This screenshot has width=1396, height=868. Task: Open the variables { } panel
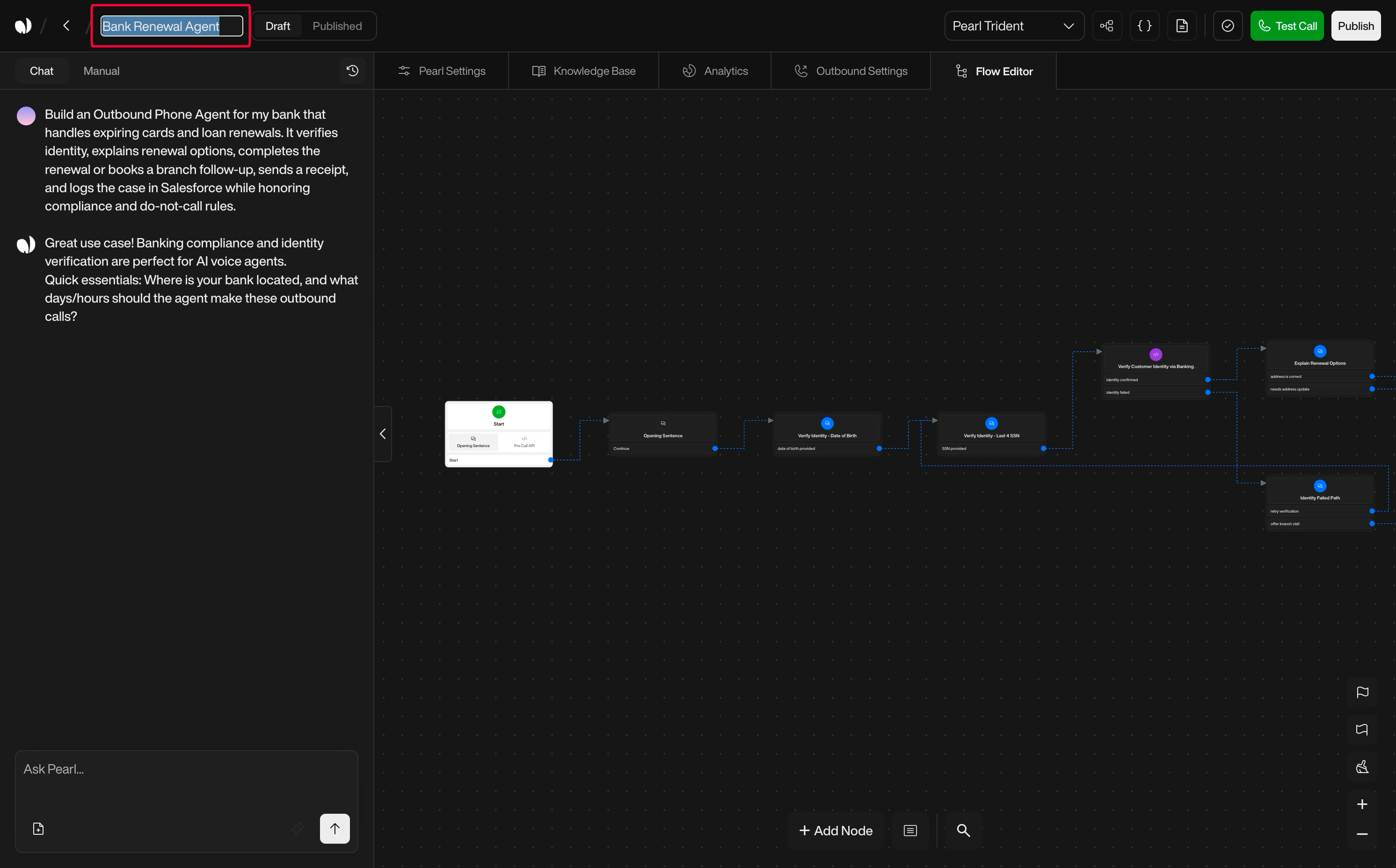[x=1144, y=25]
